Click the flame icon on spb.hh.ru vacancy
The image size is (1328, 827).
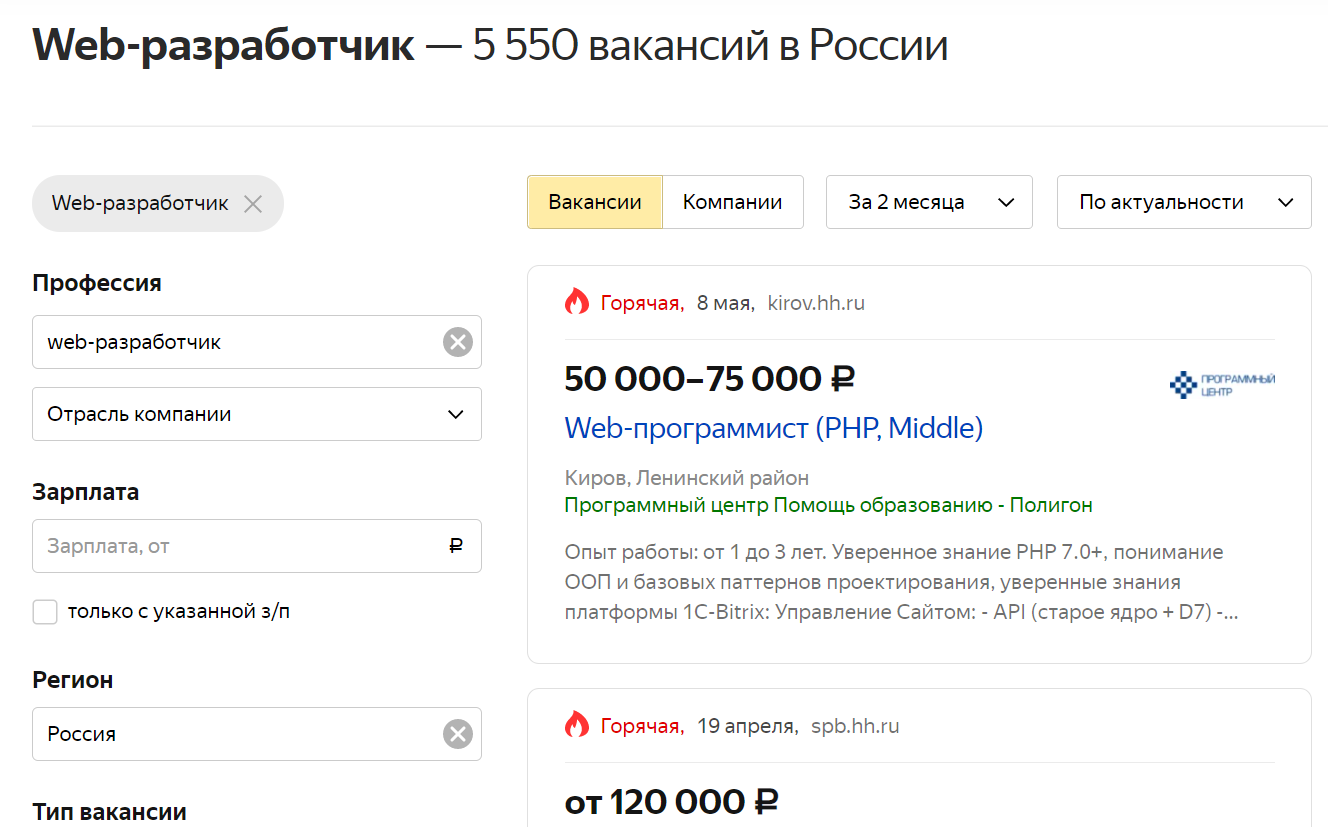(577, 725)
